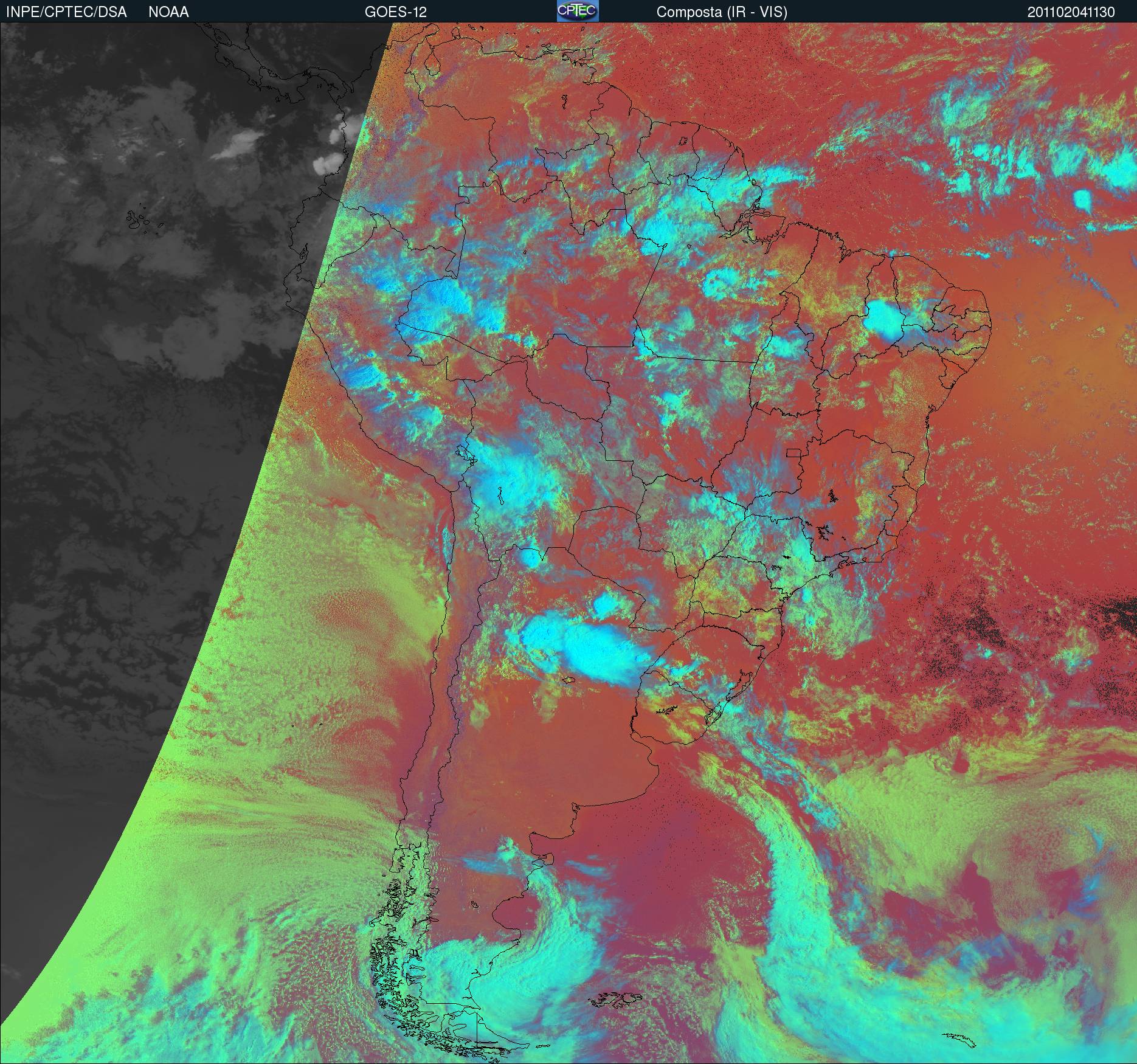1137x1064 pixels.
Task: Click the Distrito Federal square in Brazil
Action: click(794, 452)
